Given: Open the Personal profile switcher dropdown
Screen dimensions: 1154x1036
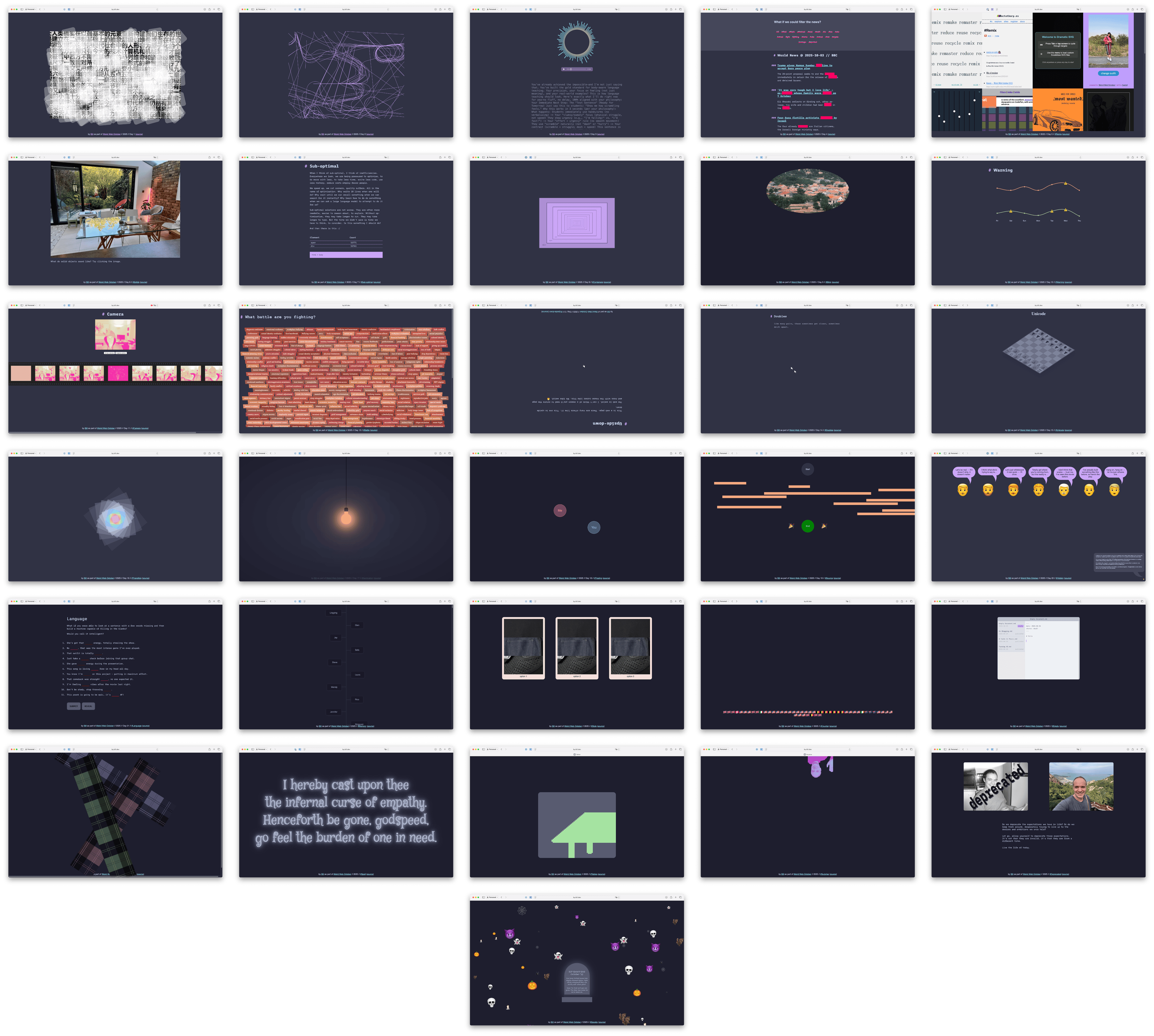Looking at the screenshot, I should (x=723, y=10).
